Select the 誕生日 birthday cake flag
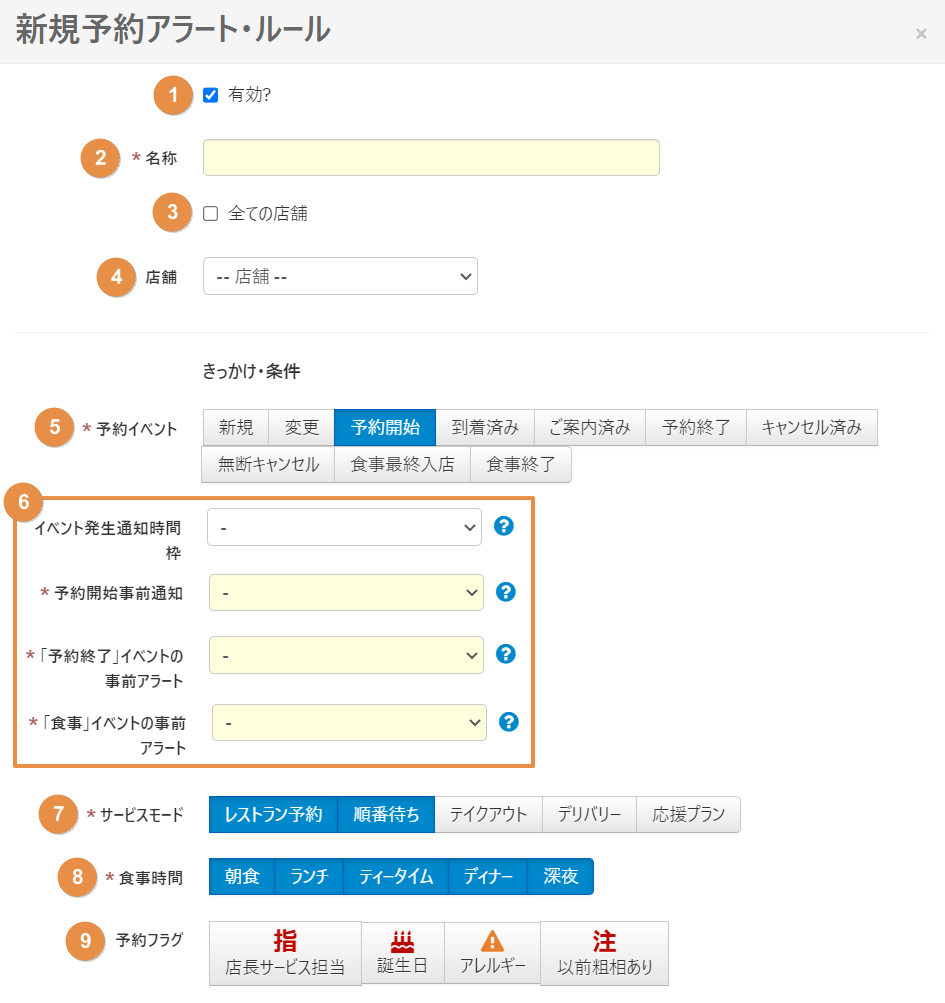This screenshot has height=1003, width=945. click(x=402, y=952)
